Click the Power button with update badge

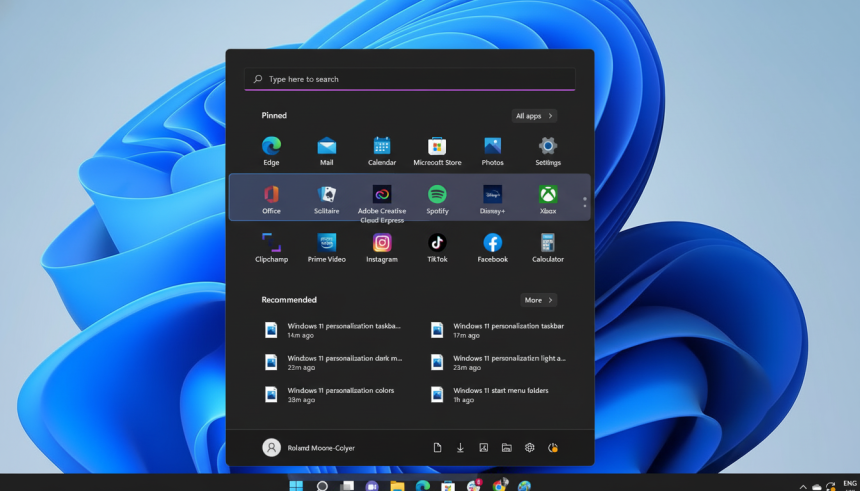coord(553,448)
